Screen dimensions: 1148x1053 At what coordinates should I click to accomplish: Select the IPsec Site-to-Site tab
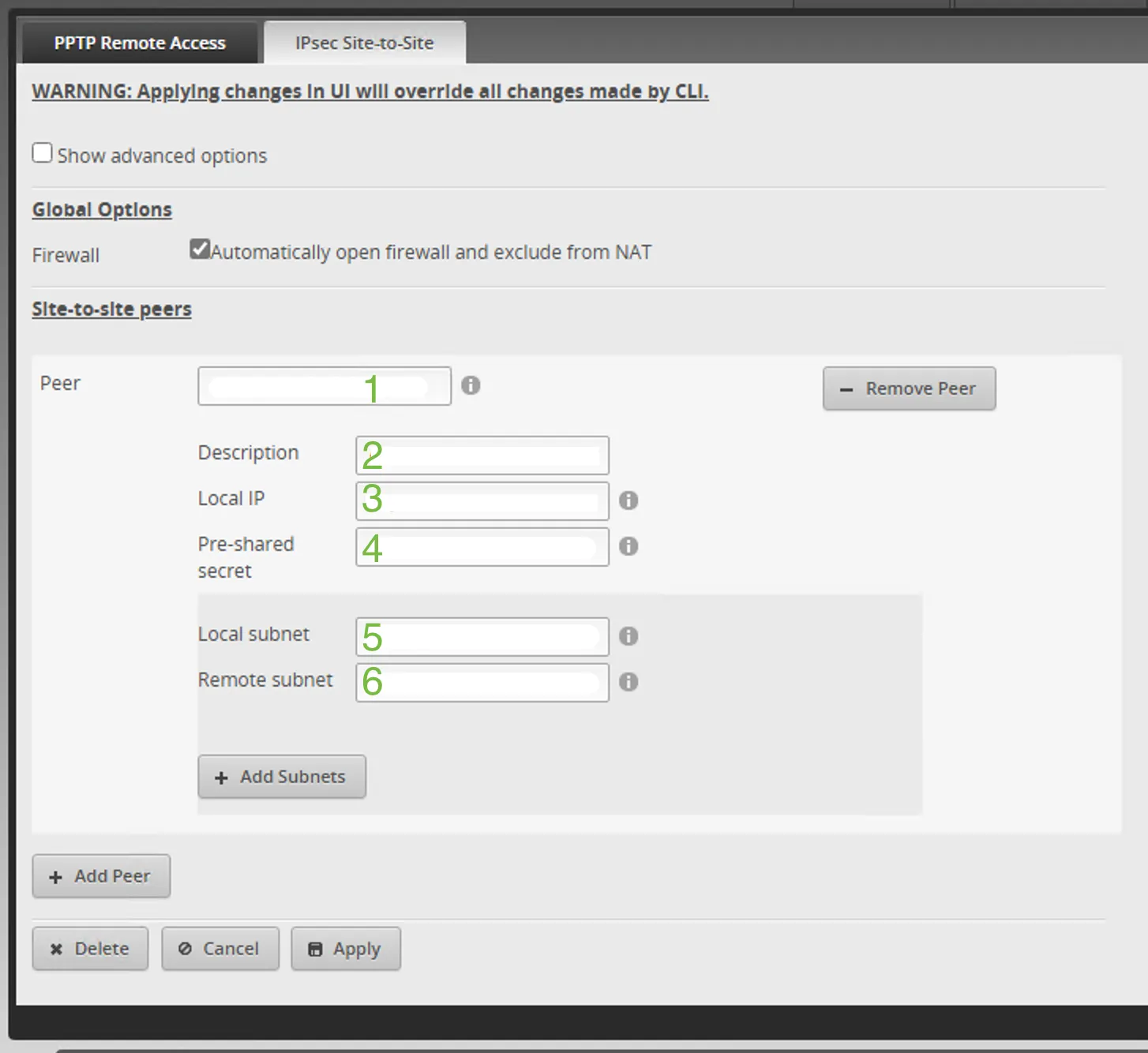[364, 43]
